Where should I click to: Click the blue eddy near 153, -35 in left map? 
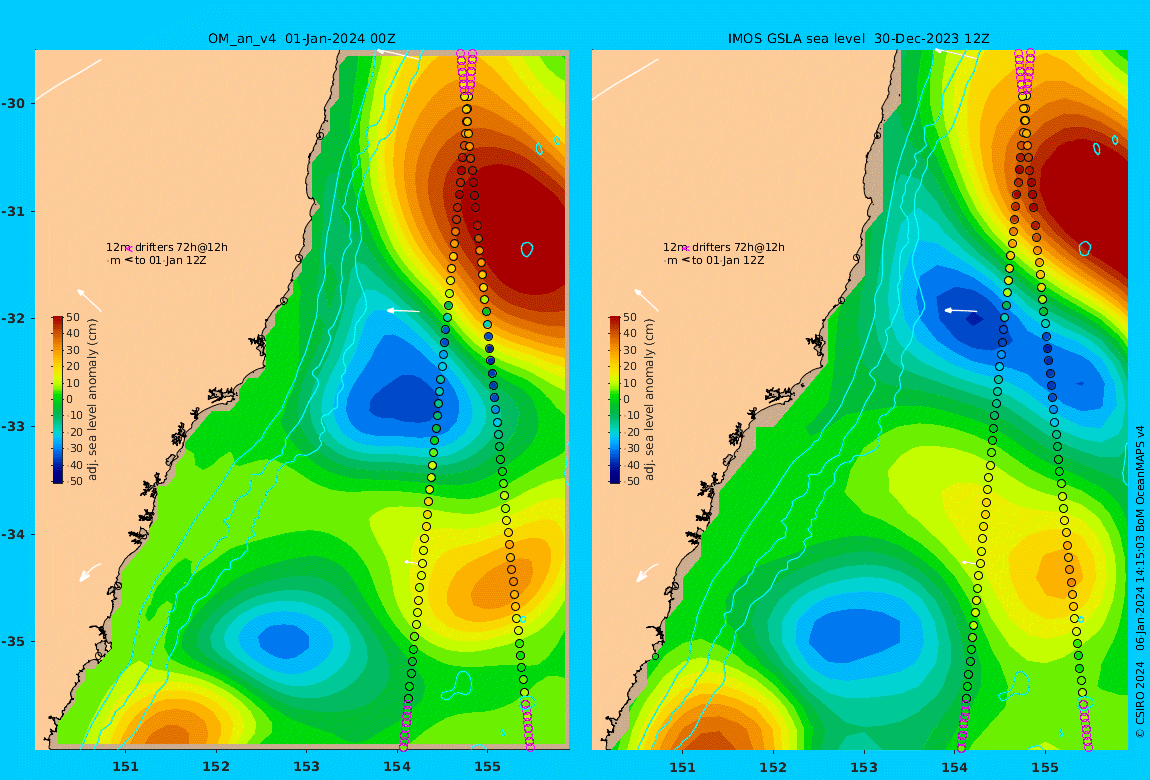click(x=285, y=641)
